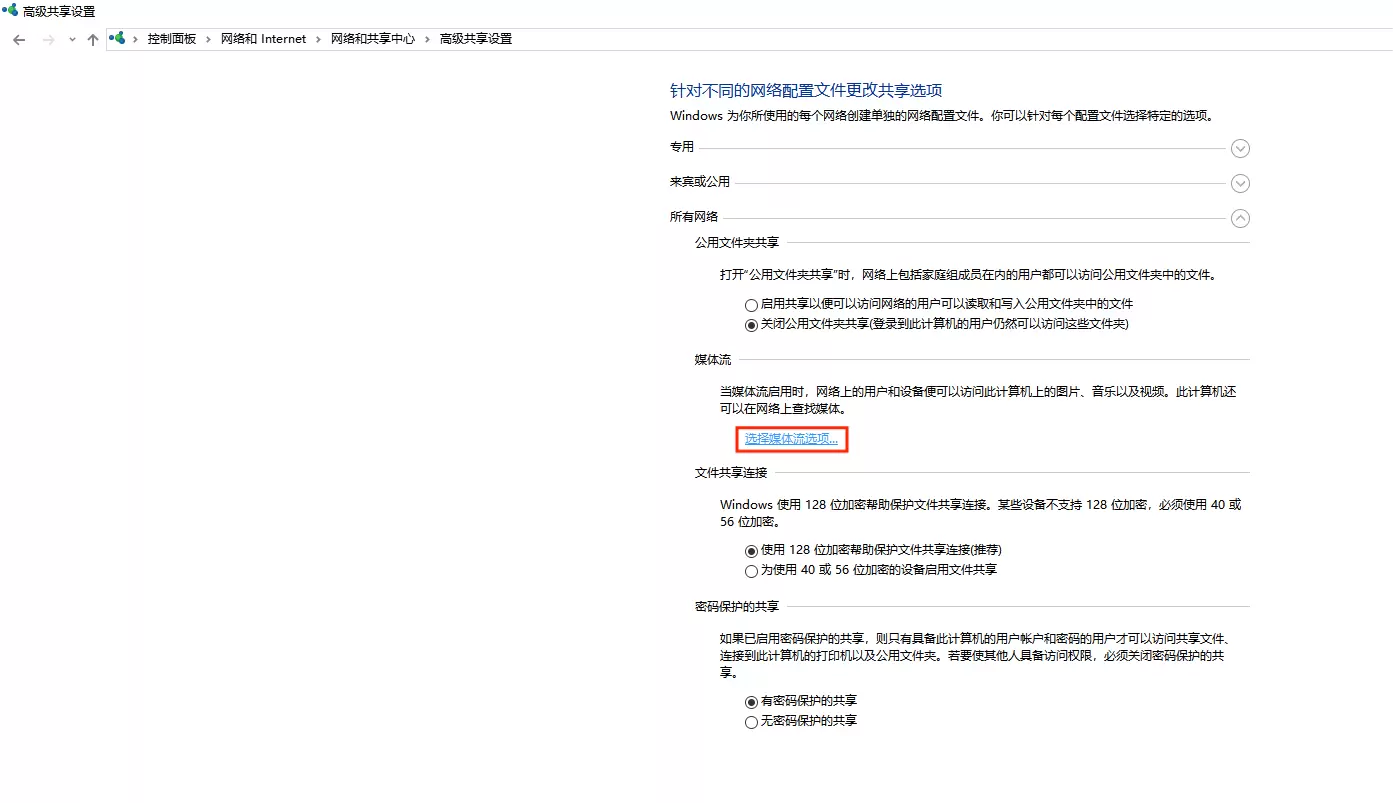Select 关闭公用文件夹共享 radio option
1393x803 pixels.
pos(751,325)
